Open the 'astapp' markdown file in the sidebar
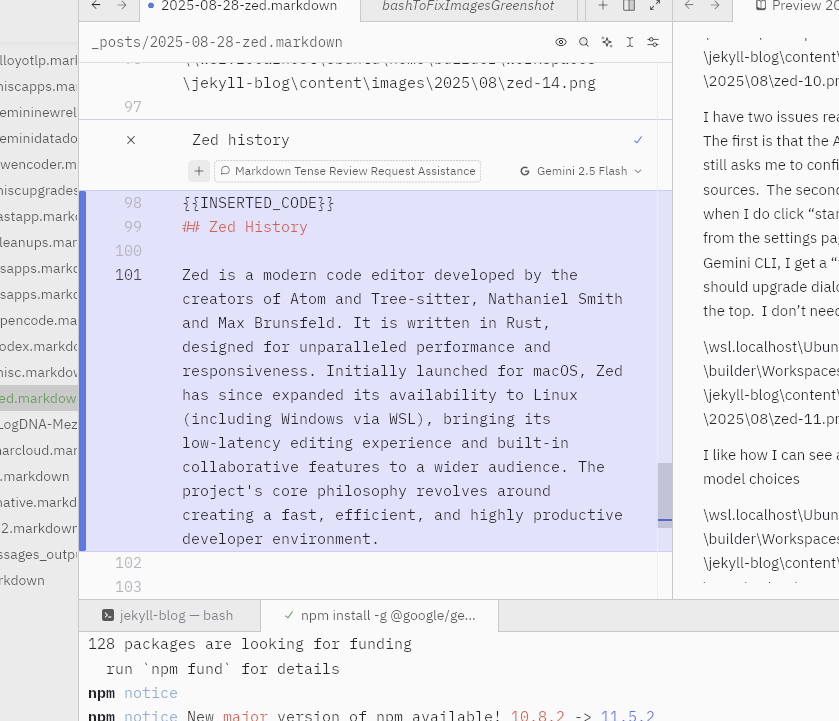This screenshot has width=839, height=721. click(39, 216)
